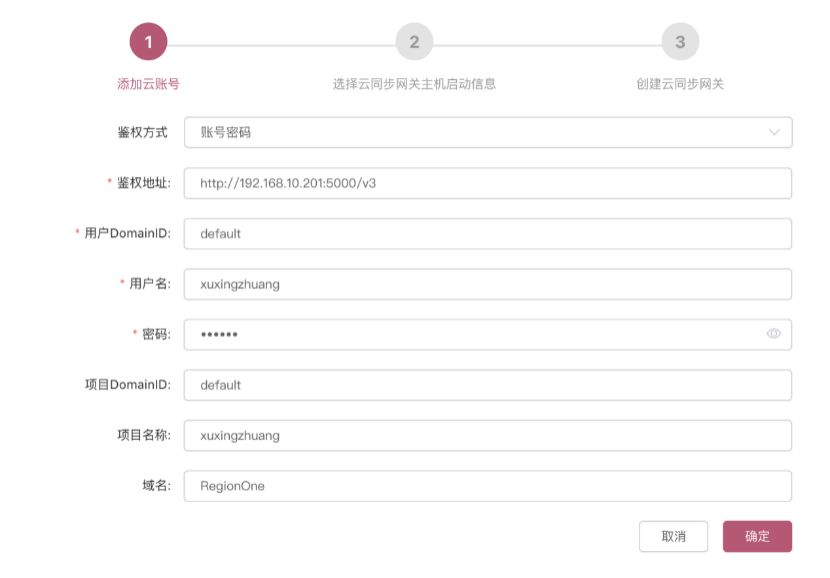This screenshot has width=830, height=578.
Task: Click the 取消 cancel button
Action: click(x=675, y=536)
